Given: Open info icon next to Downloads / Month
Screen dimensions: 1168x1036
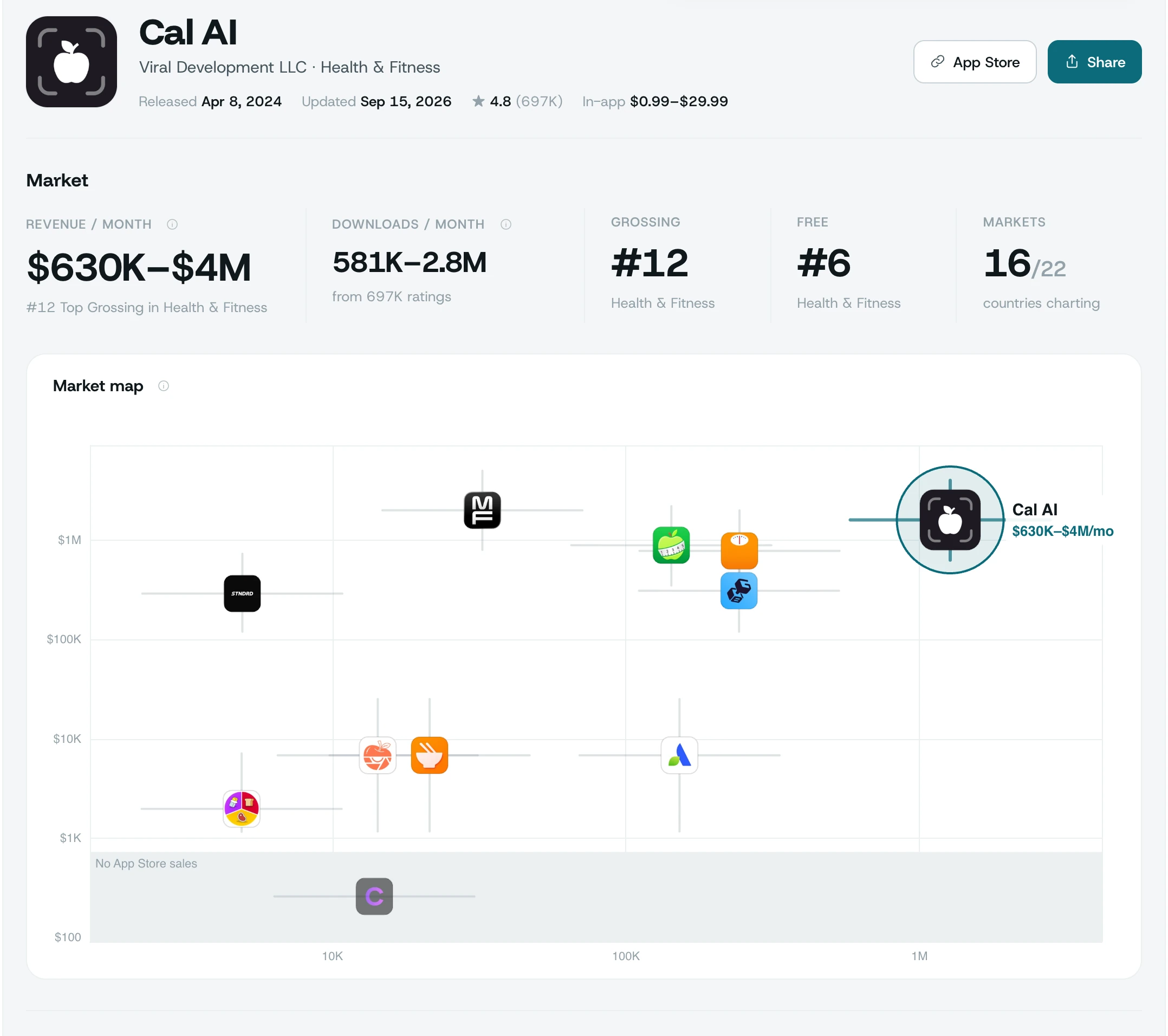Looking at the screenshot, I should pyautogui.click(x=505, y=224).
